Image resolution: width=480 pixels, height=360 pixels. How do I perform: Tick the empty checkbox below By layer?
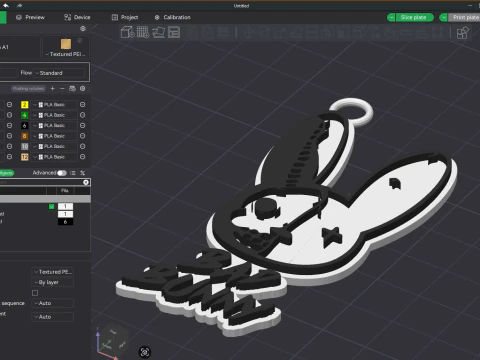click(35, 293)
